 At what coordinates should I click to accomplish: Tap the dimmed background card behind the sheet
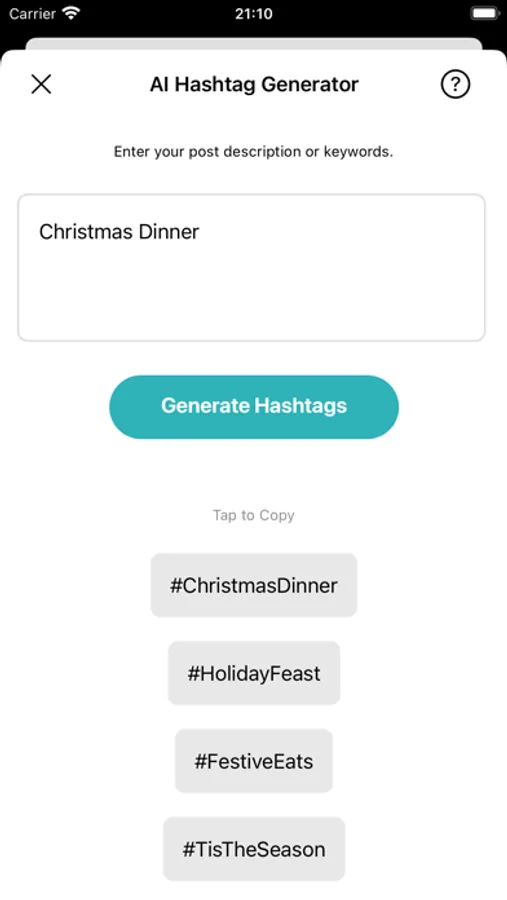point(254,44)
